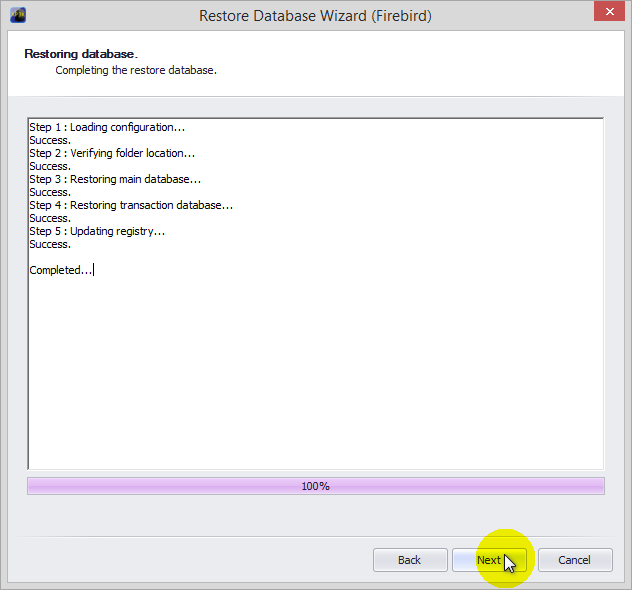
Task: Click empty space in the log box
Action: click(315, 380)
